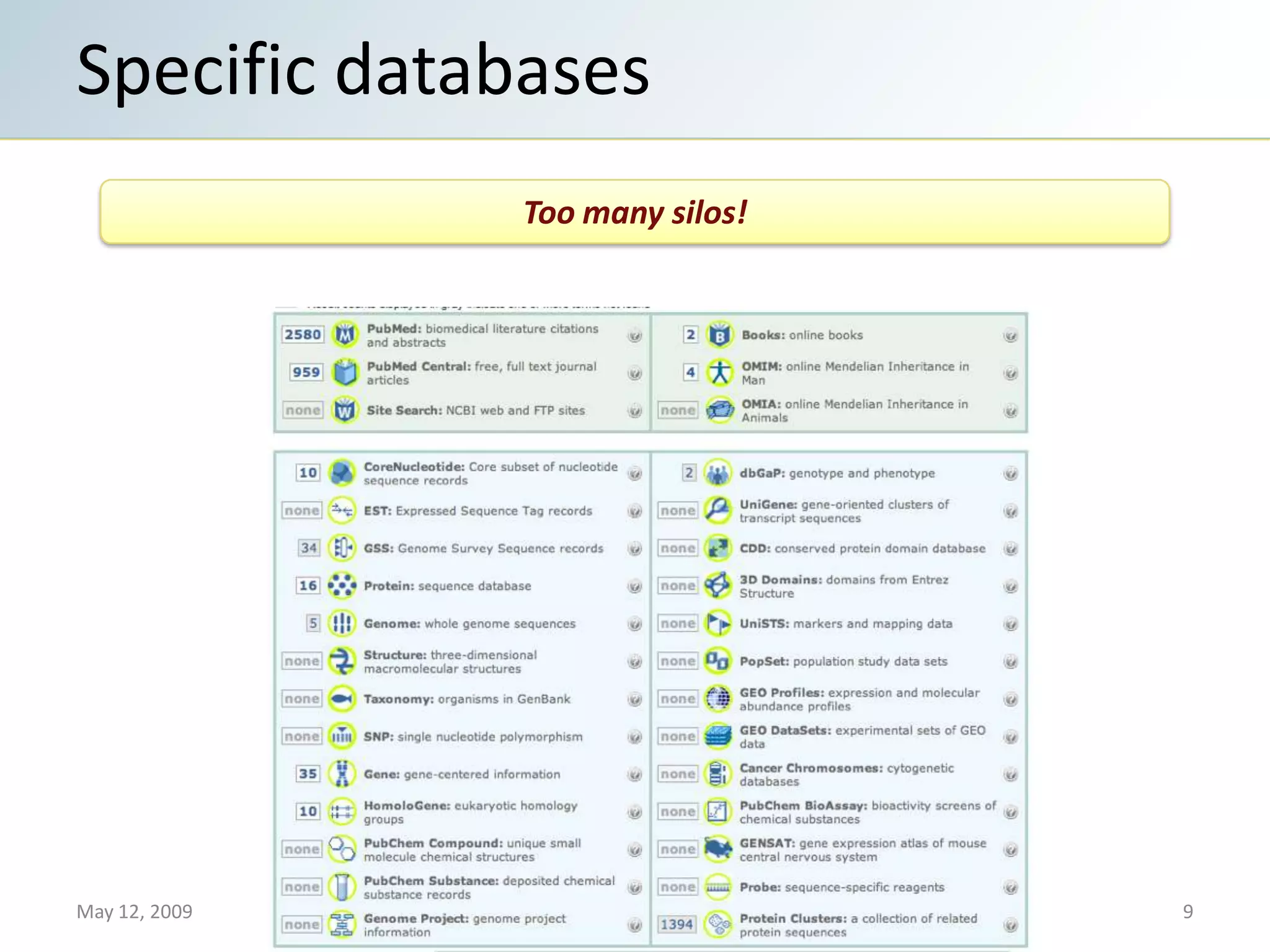Click the Books help question mark
1270x952 pixels.
pyautogui.click(x=1010, y=336)
